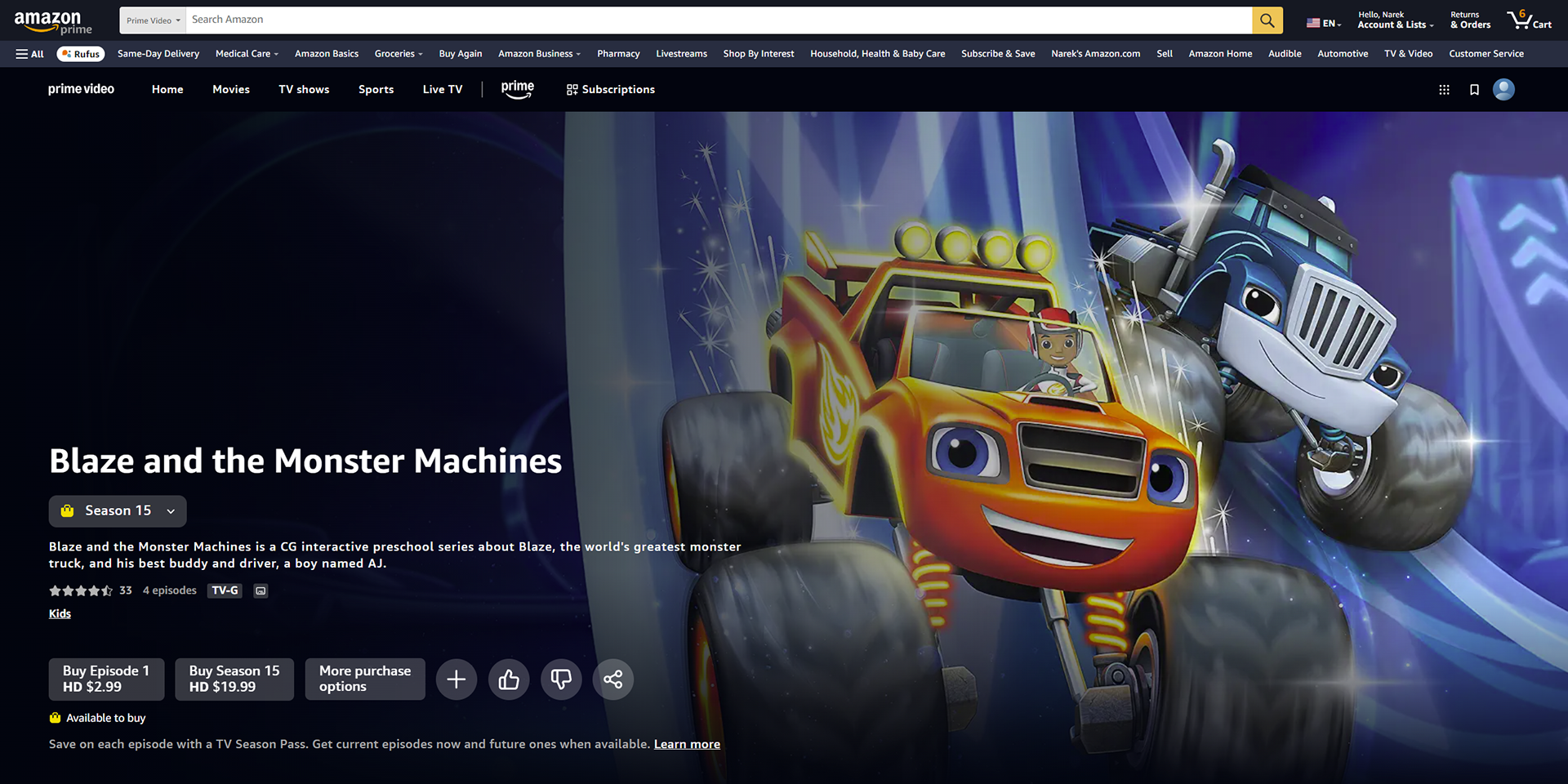This screenshot has height=784, width=1568.
Task: Open Buy Again link
Action: 461,54
